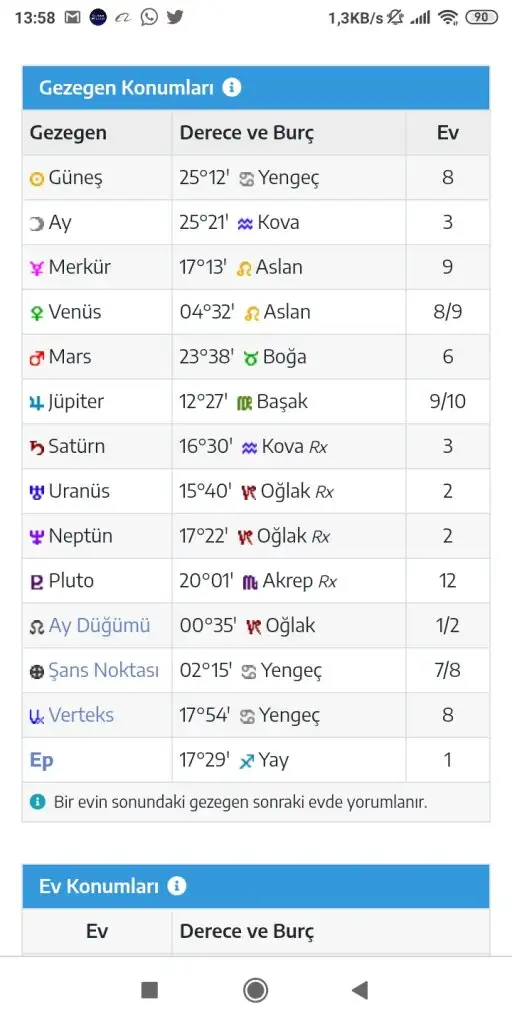This screenshot has width=512, height=1024.
Task: Click the Gezegen Konumları header
Action: [126, 88]
